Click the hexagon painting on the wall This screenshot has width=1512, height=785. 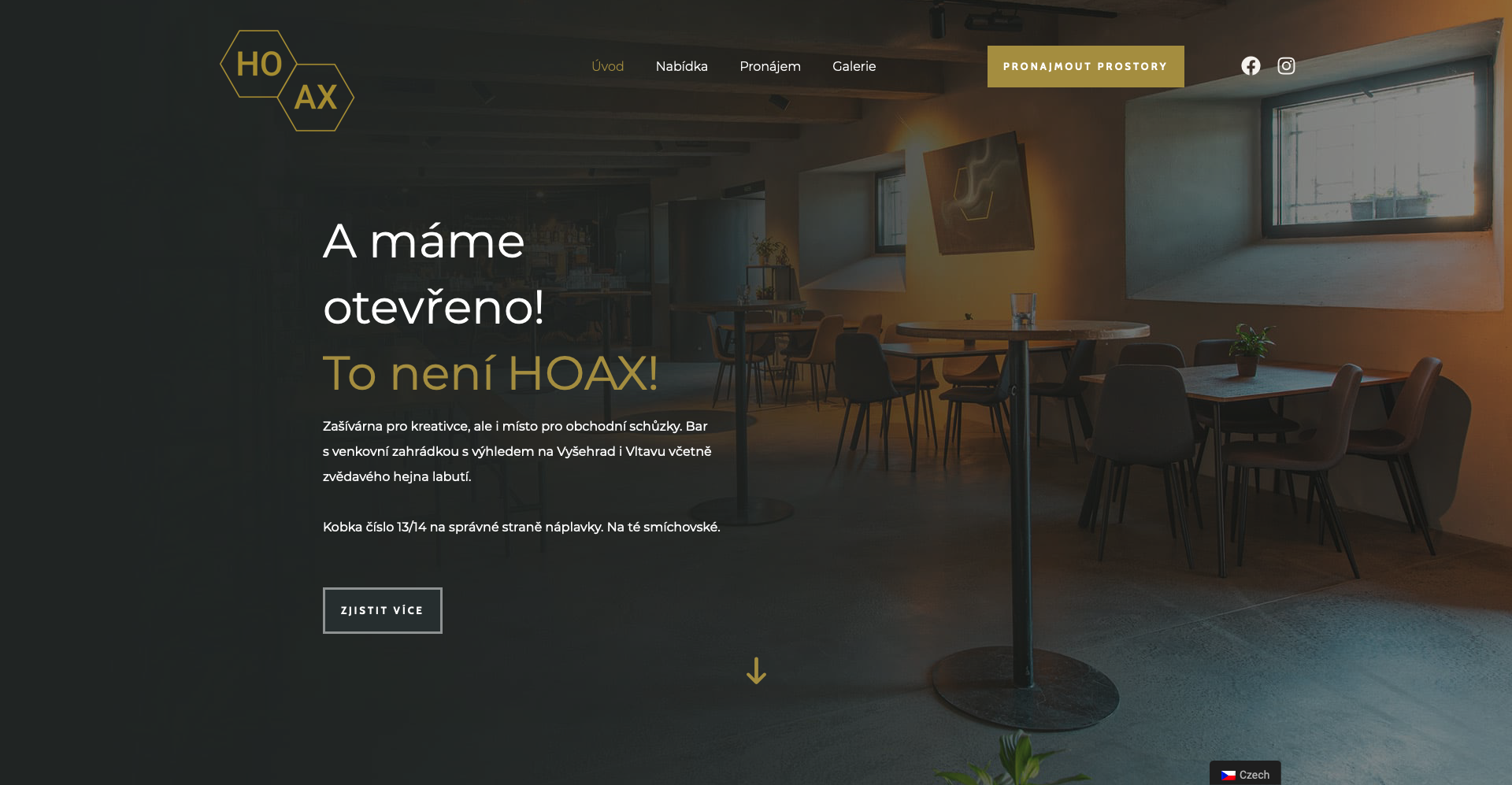coord(979,193)
